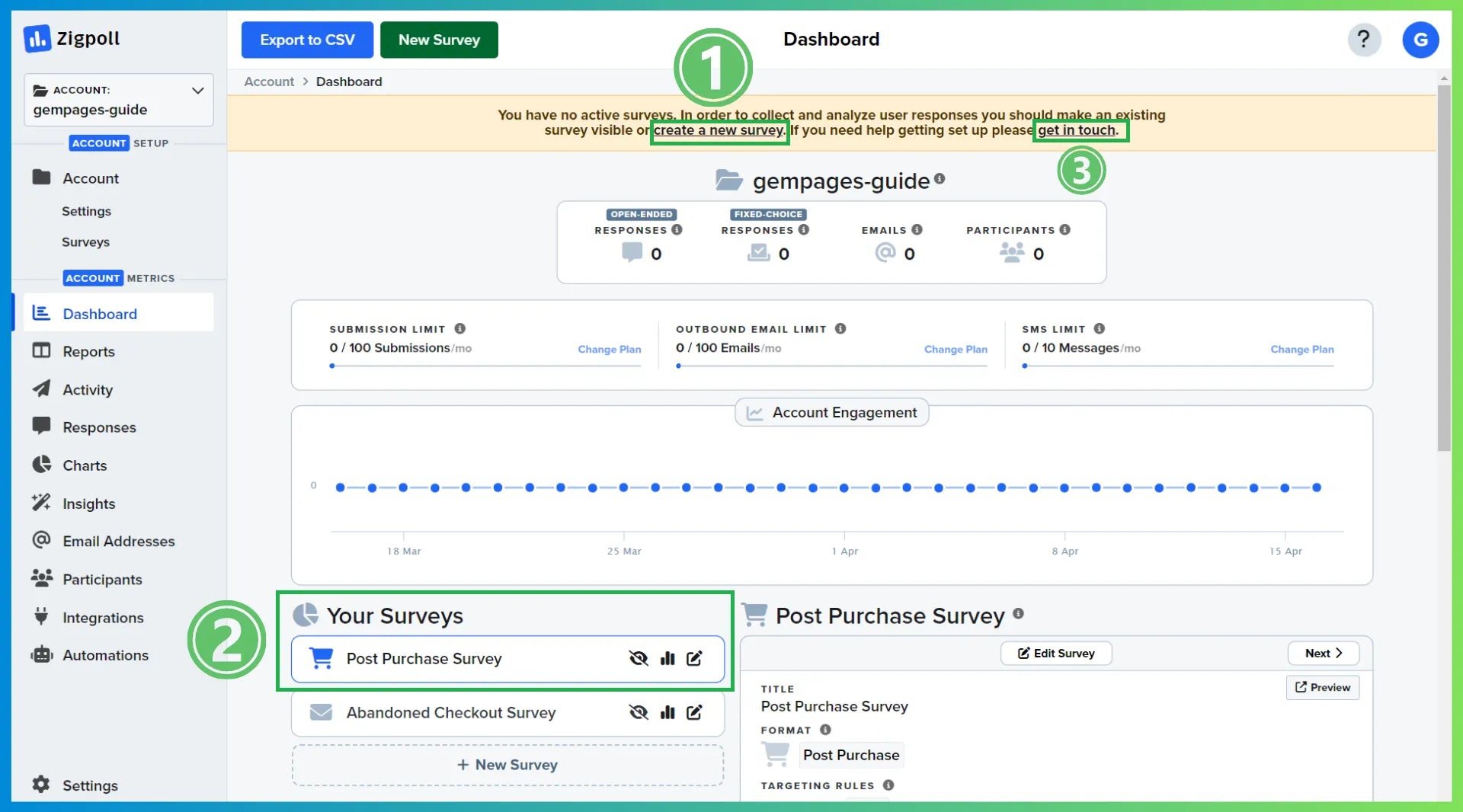This screenshot has height=812, width=1463.
Task: Go to Responses in sidebar
Action: (99, 427)
